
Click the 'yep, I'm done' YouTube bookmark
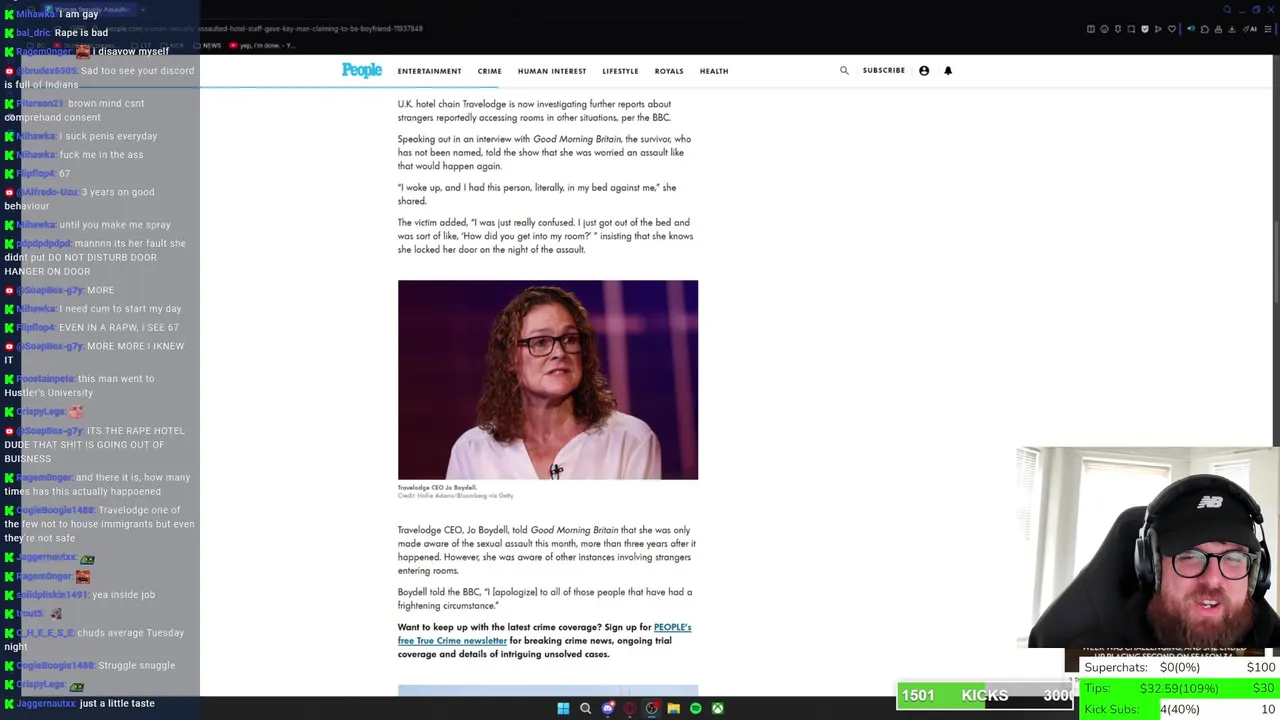[x=263, y=45]
